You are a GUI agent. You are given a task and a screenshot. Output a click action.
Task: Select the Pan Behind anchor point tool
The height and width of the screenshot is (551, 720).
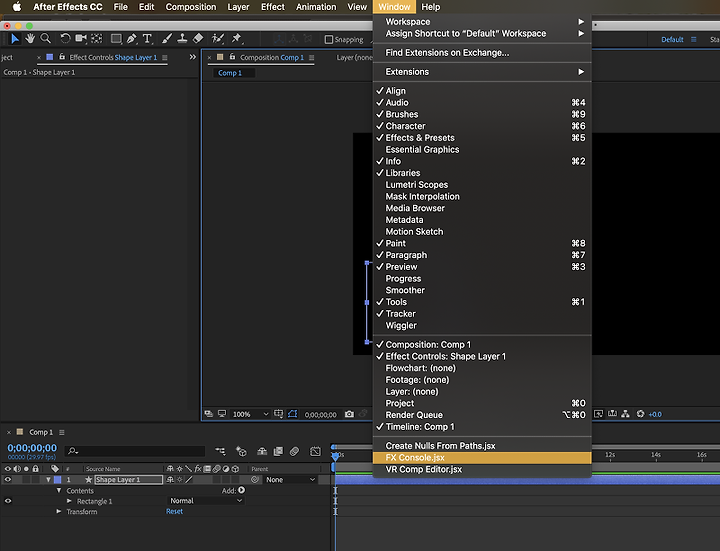coord(96,39)
